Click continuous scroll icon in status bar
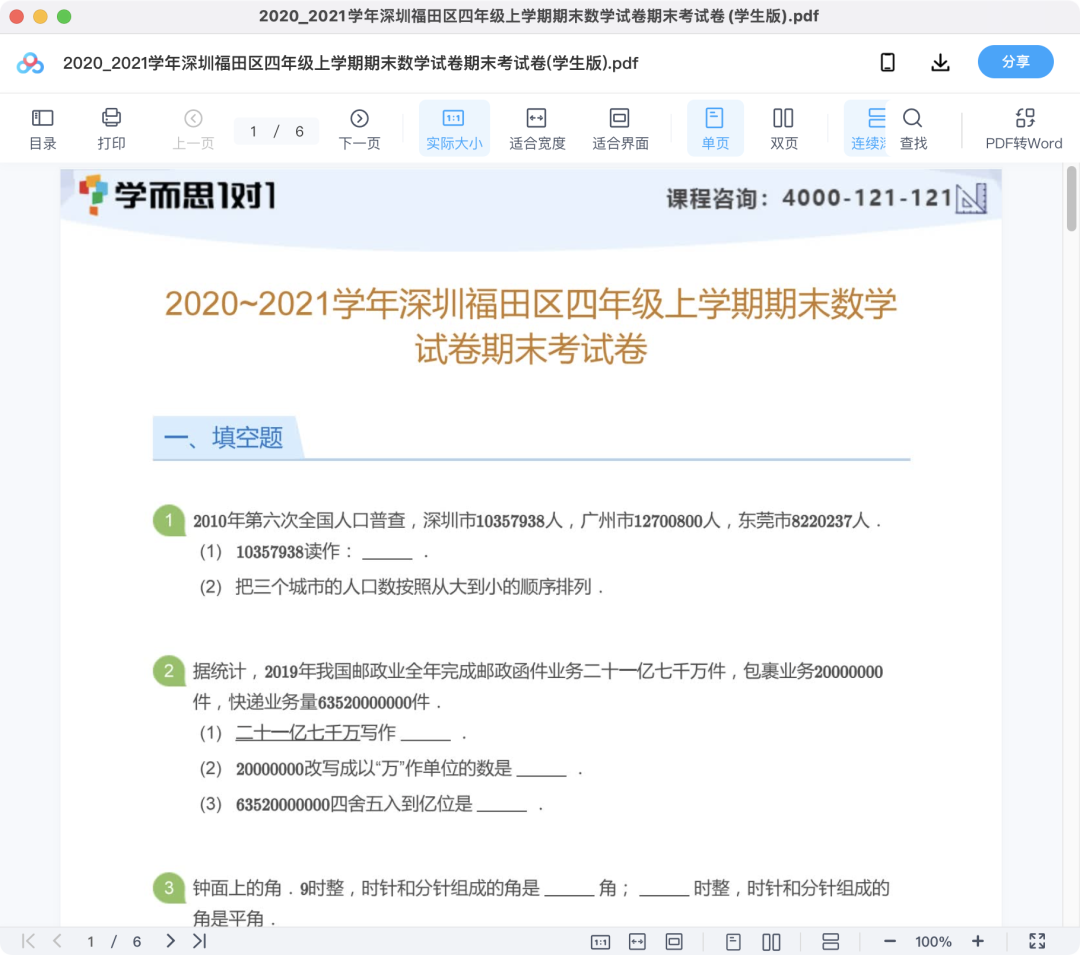The width and height of the screenshot is (1080, 955). [831, 942]
